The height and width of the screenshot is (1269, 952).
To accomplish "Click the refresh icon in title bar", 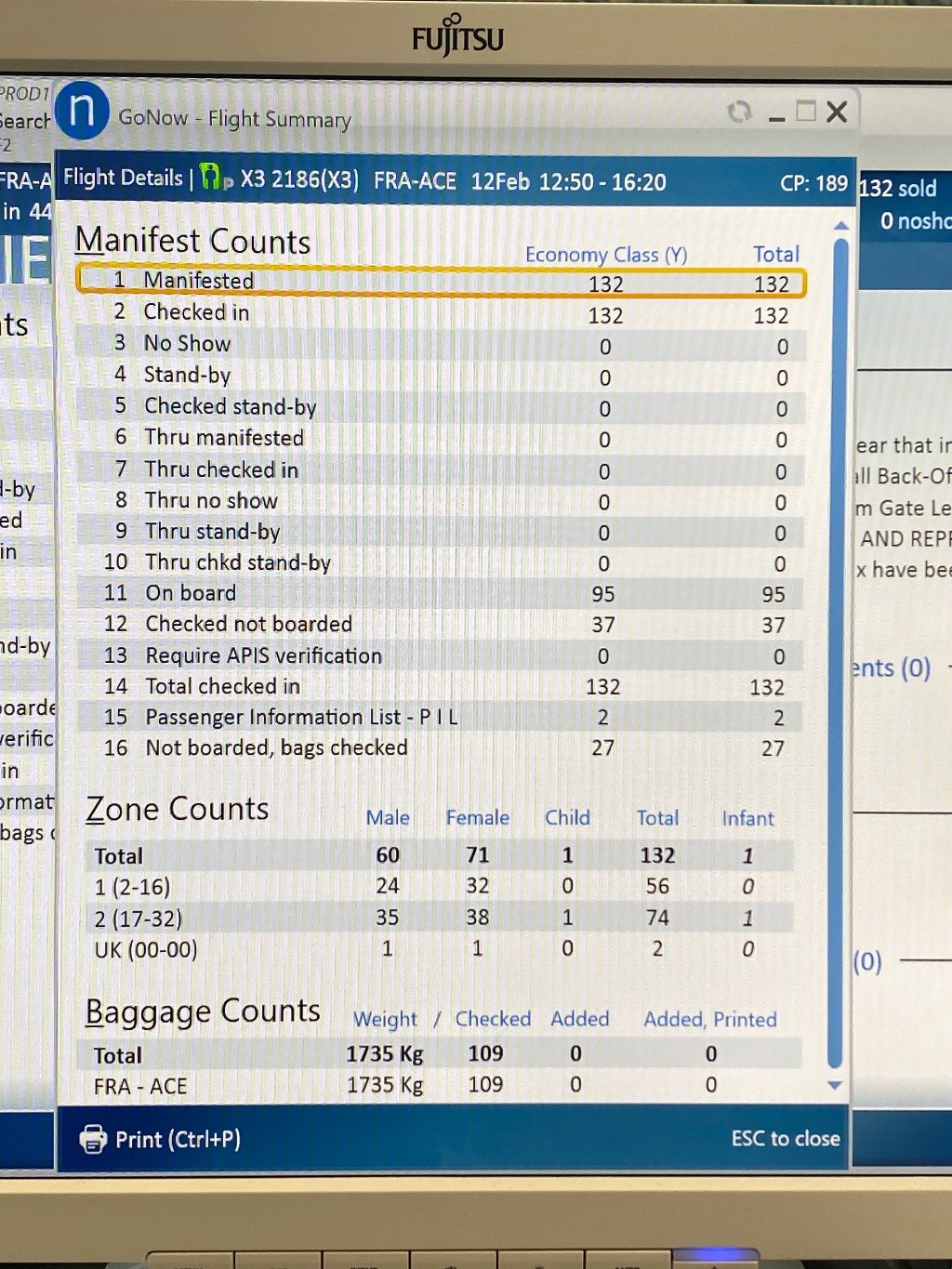I will 739,112.
